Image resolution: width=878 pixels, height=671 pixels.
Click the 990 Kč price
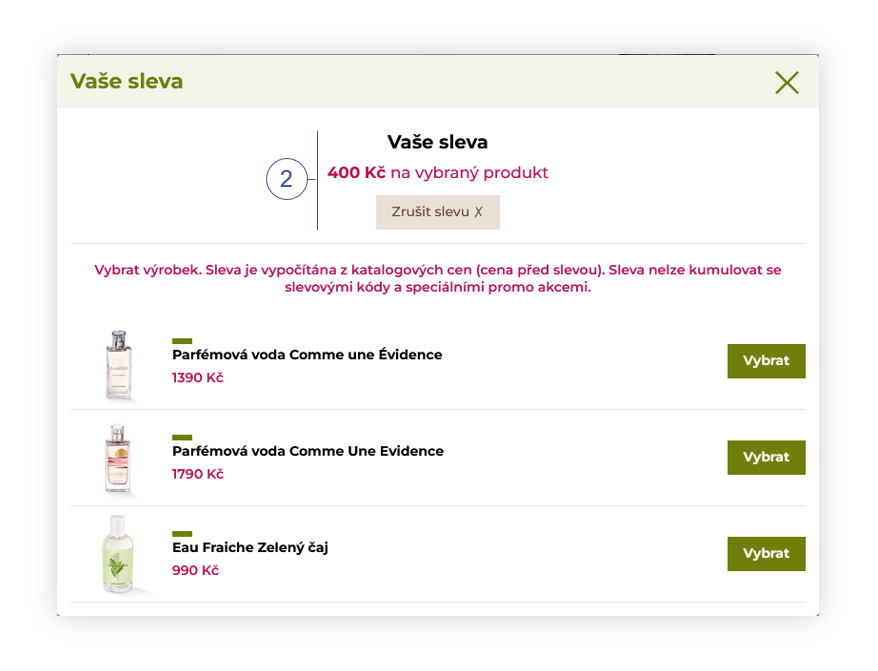tap(195, 570)
